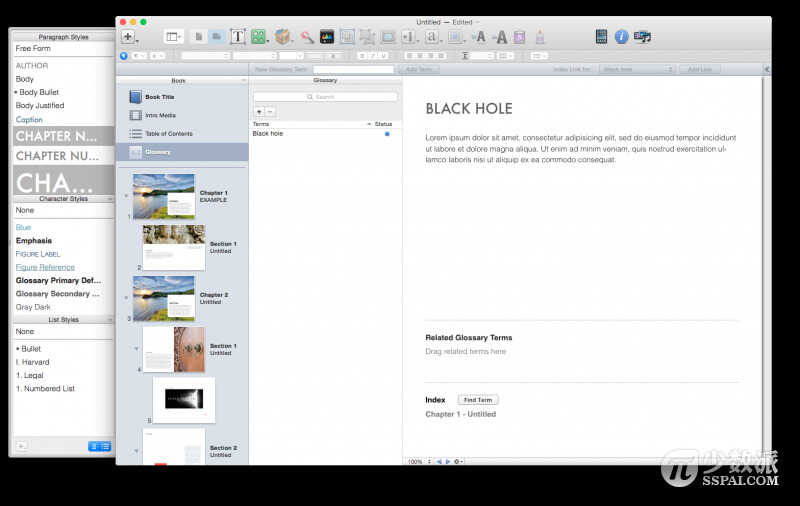Select the 'Black hole' glossary term

click(267, 134)
